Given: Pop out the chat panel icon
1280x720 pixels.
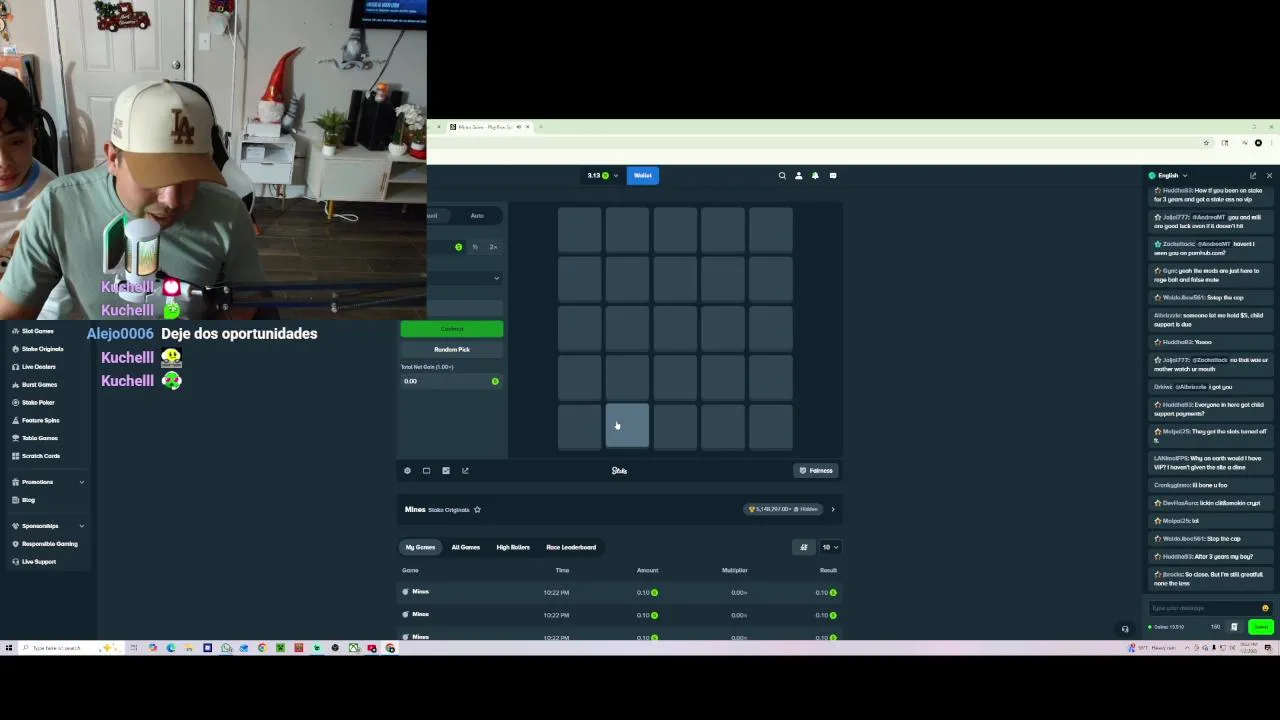Looking at the screenshot, I should point(1253,176).
